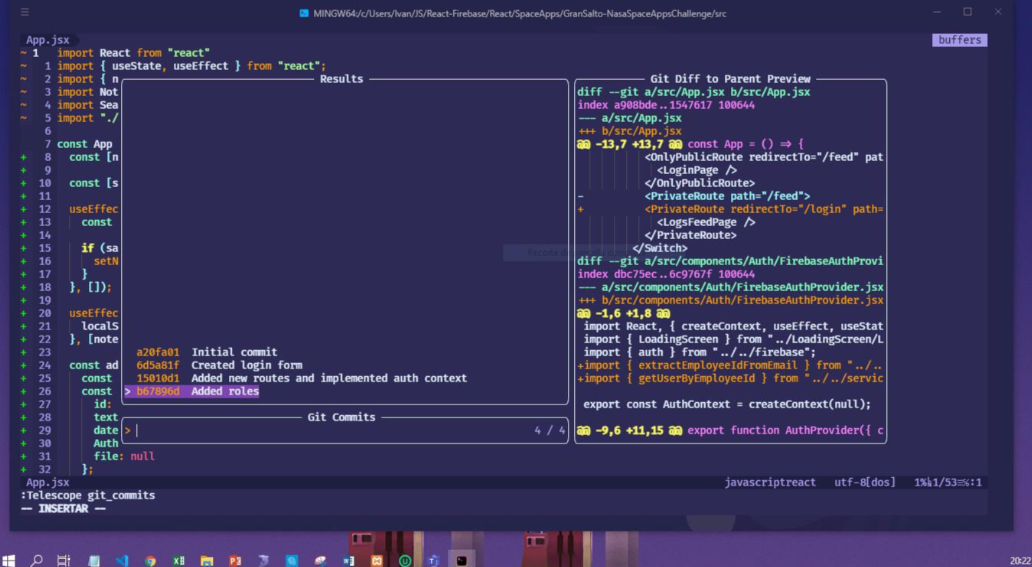Click the buffers label in the tabline

click(958, 40)
